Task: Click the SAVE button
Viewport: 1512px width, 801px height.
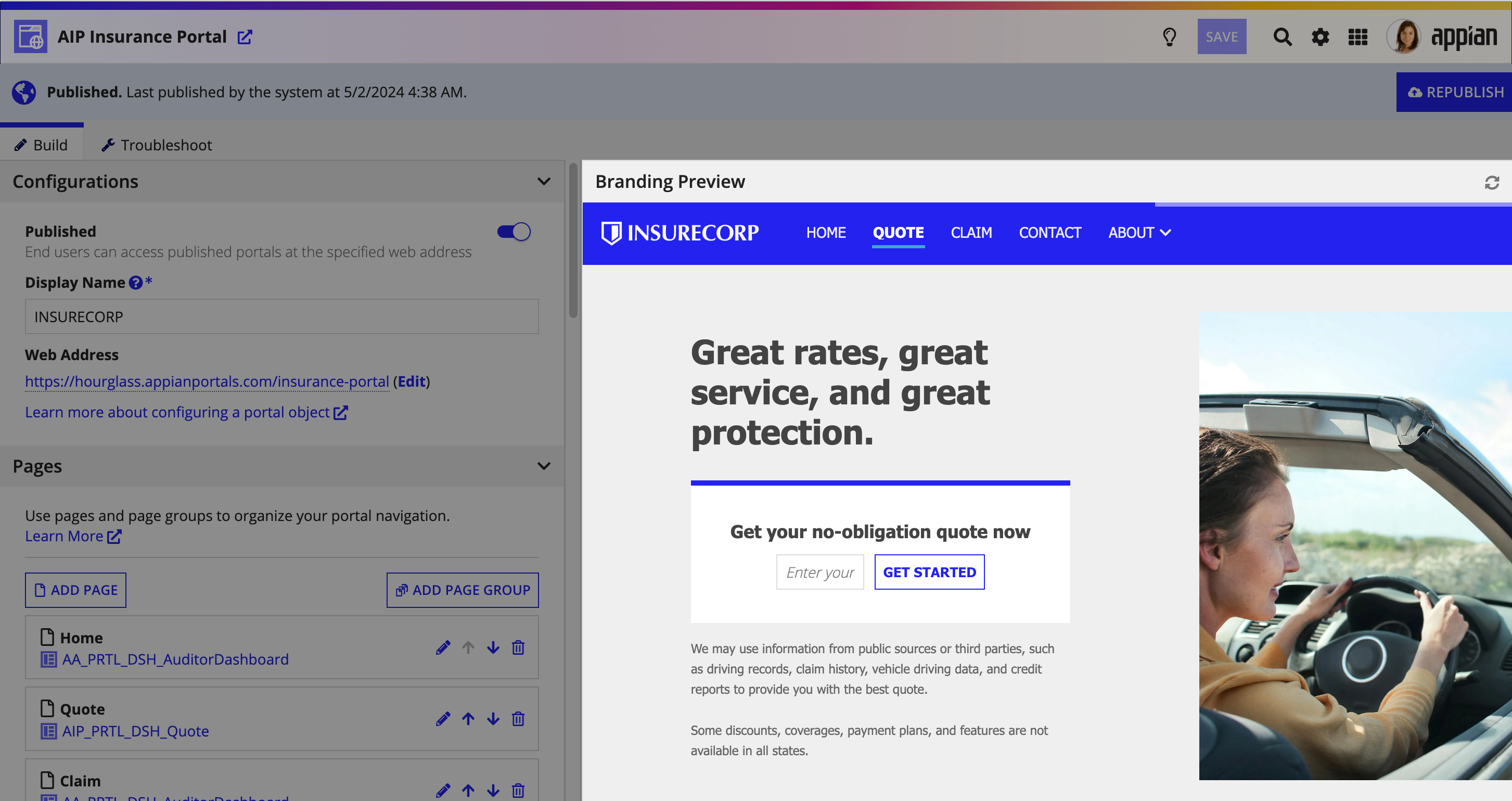Action: click(1222, 37)
